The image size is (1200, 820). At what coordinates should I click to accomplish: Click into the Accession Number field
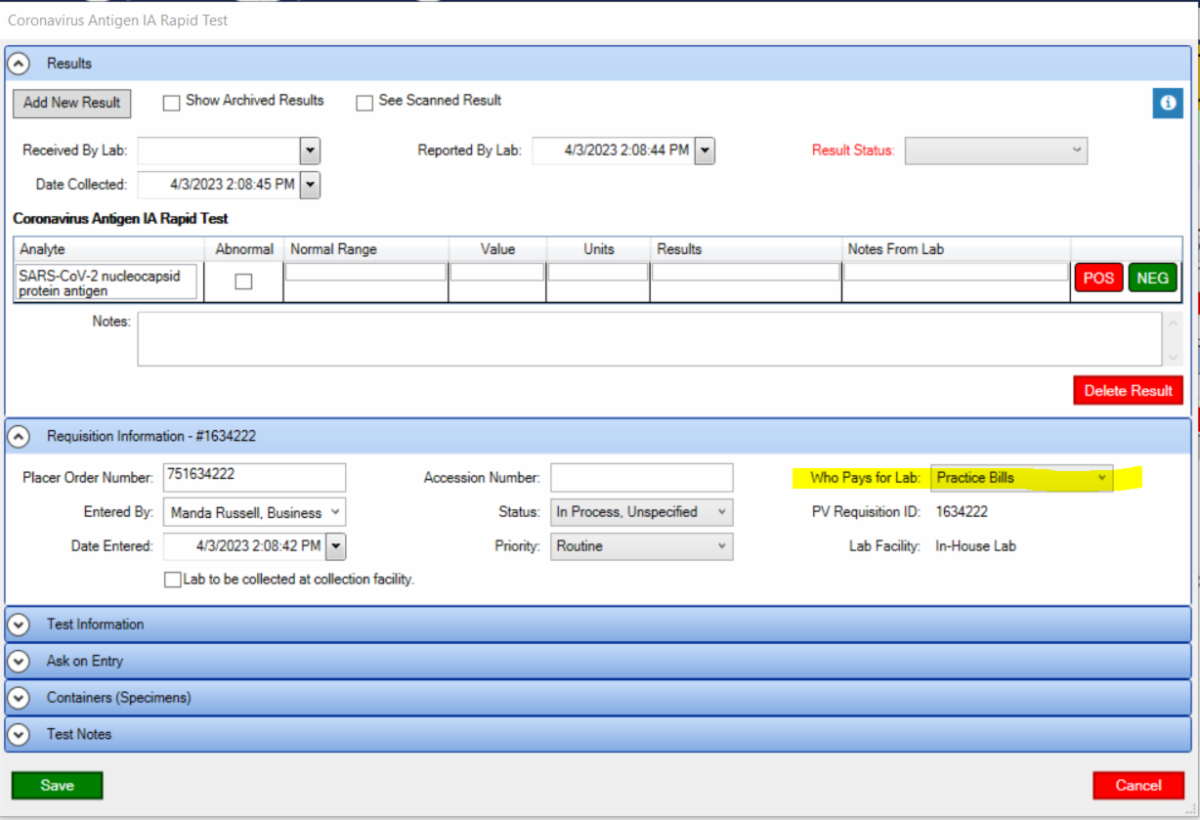click(x=641, y=478)
